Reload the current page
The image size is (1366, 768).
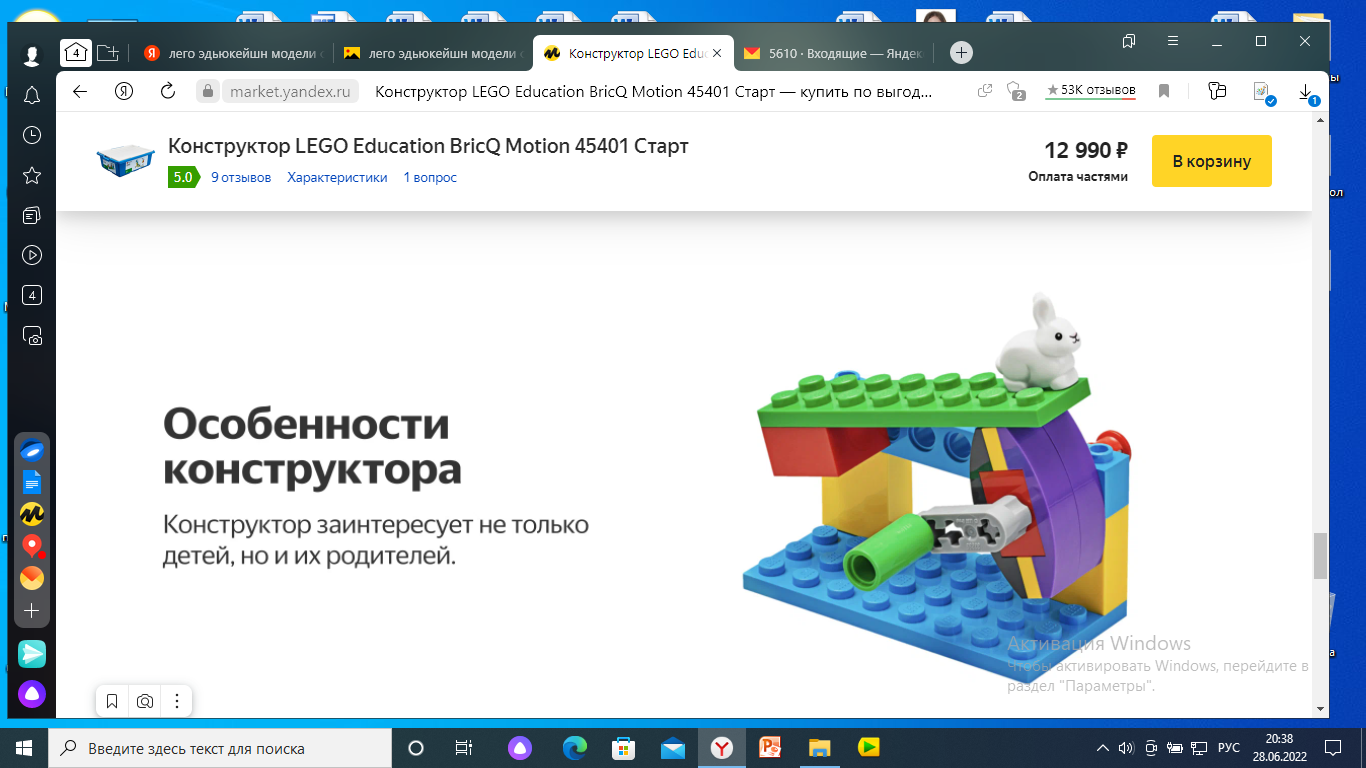(x=168, y=91)
